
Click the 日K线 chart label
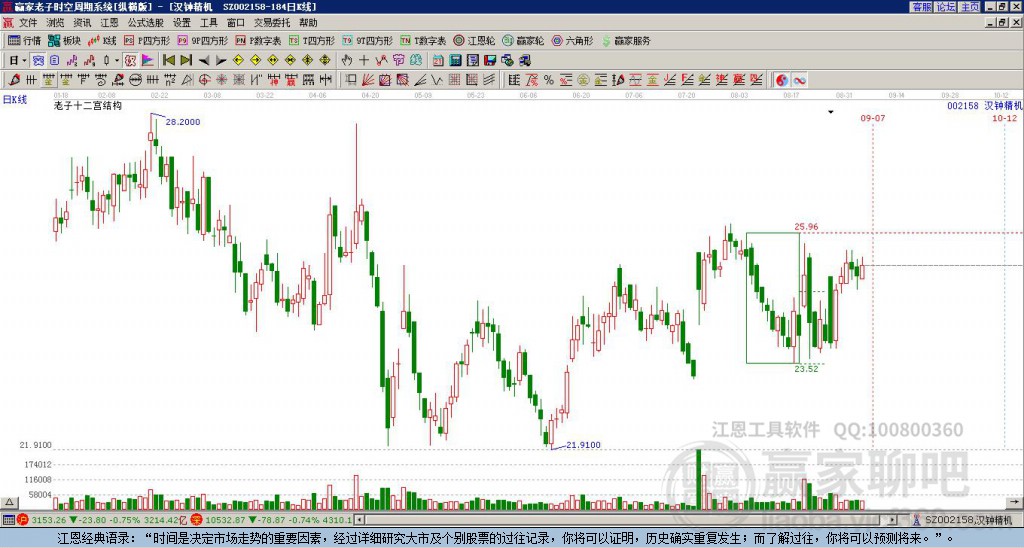pos(14,99)
